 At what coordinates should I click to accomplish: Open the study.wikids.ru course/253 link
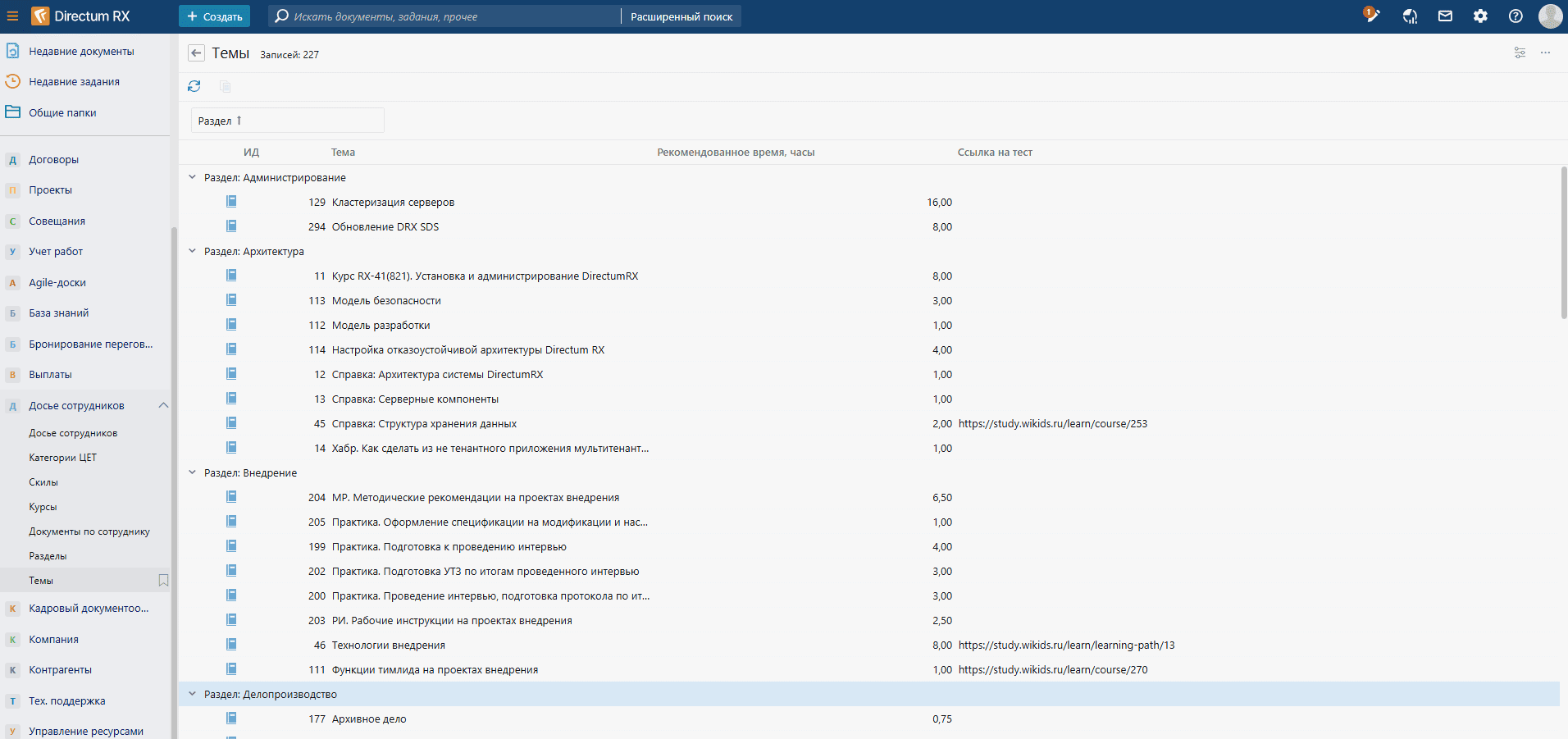click(1052, 424)
